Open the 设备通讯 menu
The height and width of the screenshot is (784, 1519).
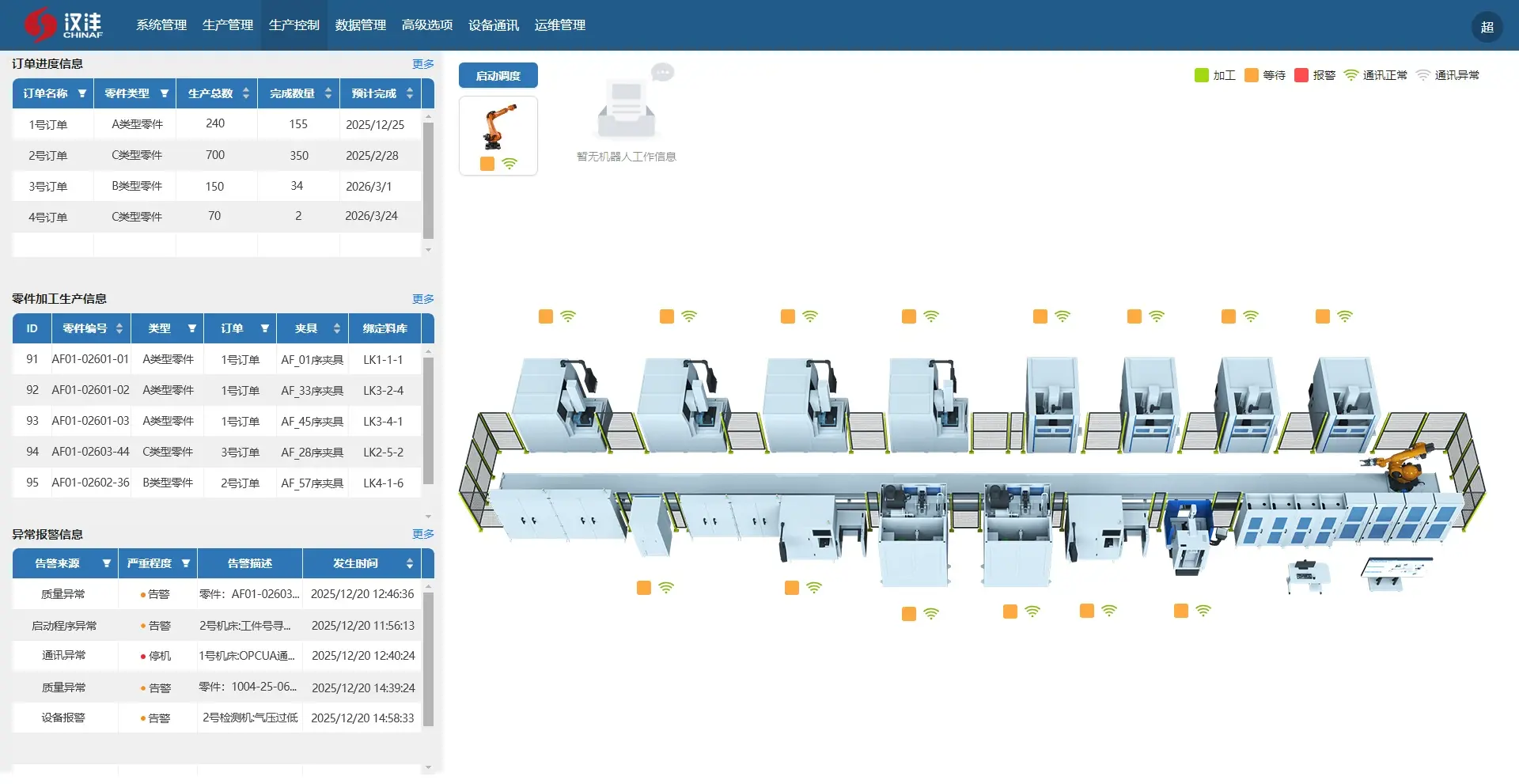pos(494,25)
